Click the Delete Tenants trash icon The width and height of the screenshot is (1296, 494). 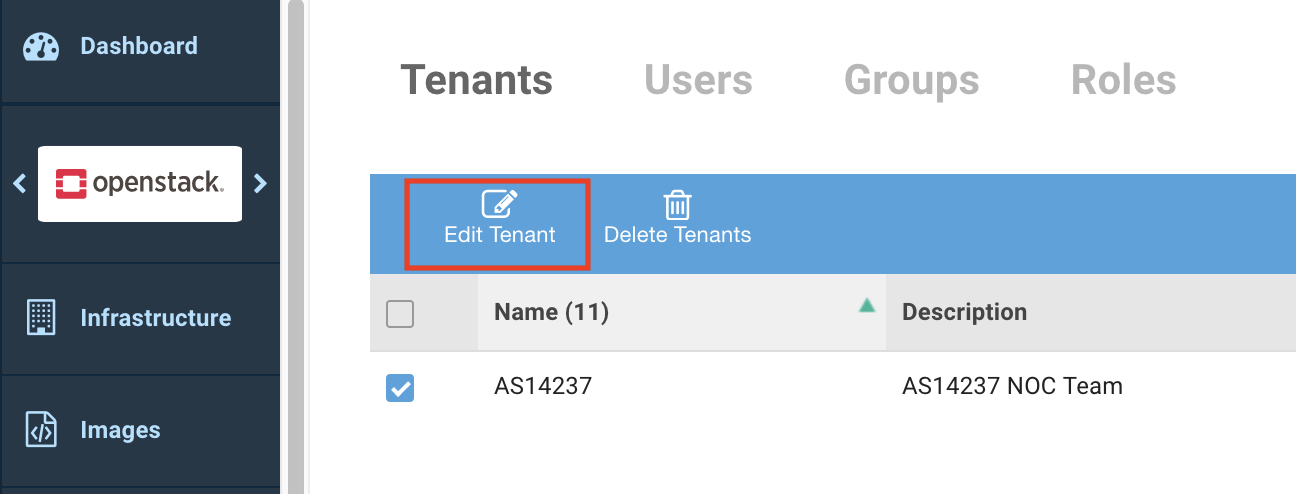point(677,204)
